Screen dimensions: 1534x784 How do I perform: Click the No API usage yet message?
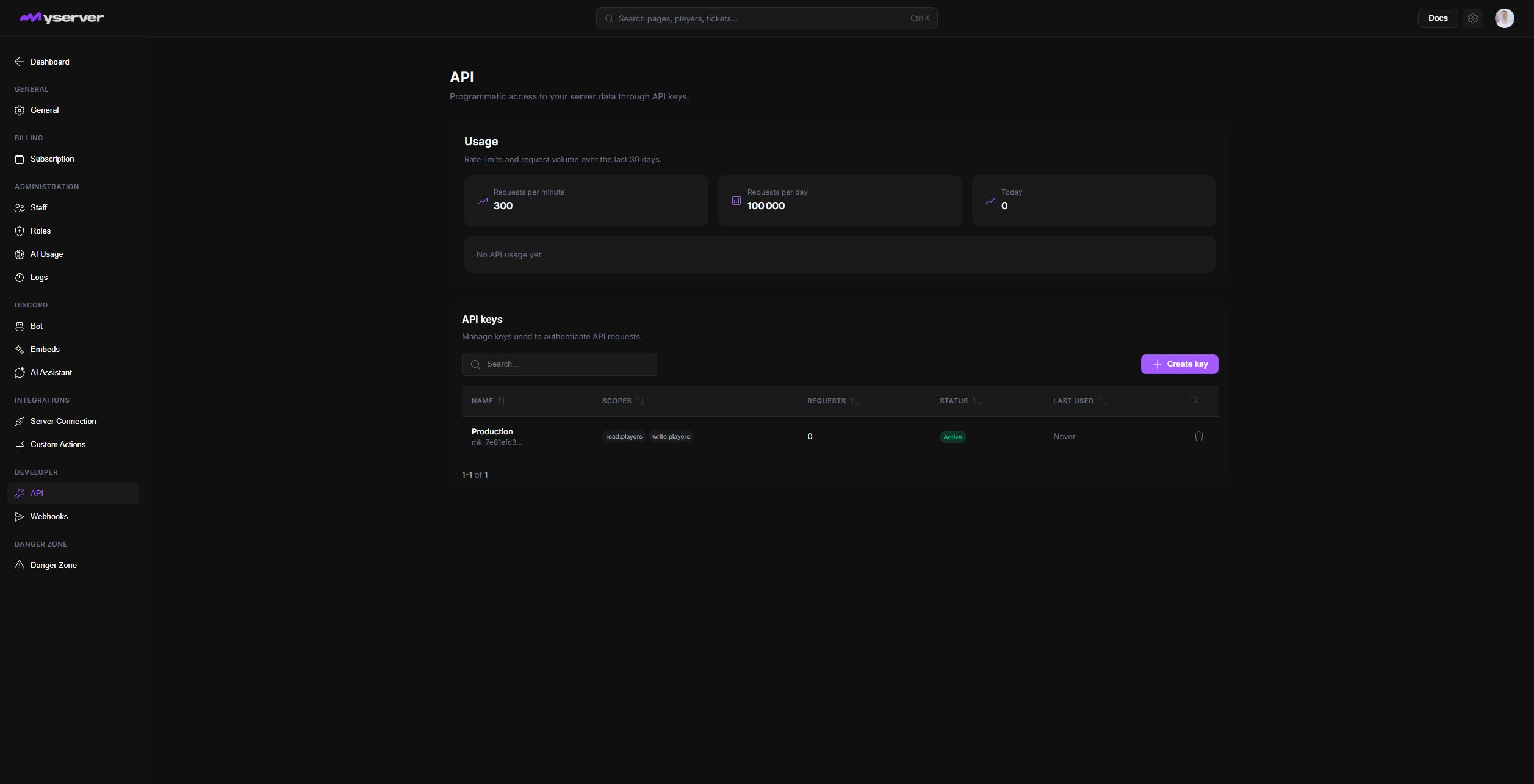point(510,255)
